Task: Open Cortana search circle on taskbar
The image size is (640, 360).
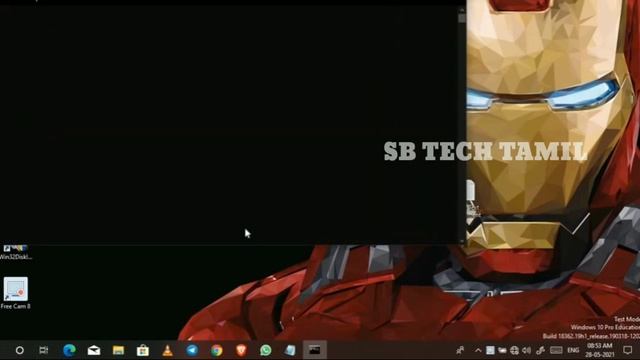Action: (20, 350)
